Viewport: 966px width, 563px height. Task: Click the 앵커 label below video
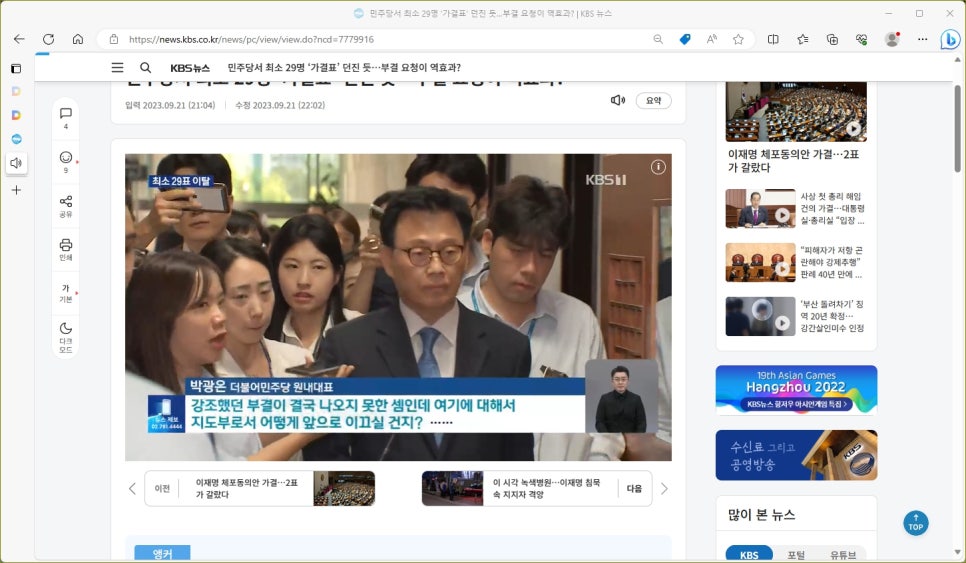tap(162, 553)
